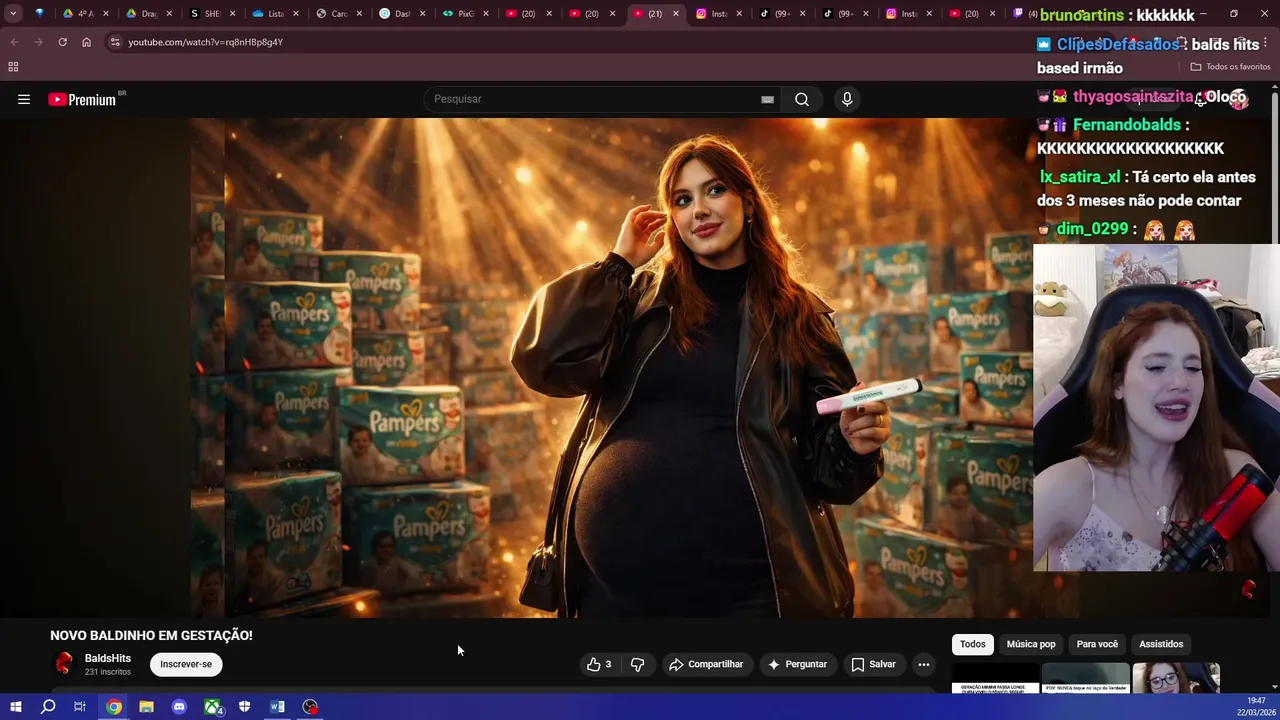The height and width of the screenshot is (720, 1280).
Task: Select the Todos filter chip
Action: pyautogui.click(x=973, y=644)
